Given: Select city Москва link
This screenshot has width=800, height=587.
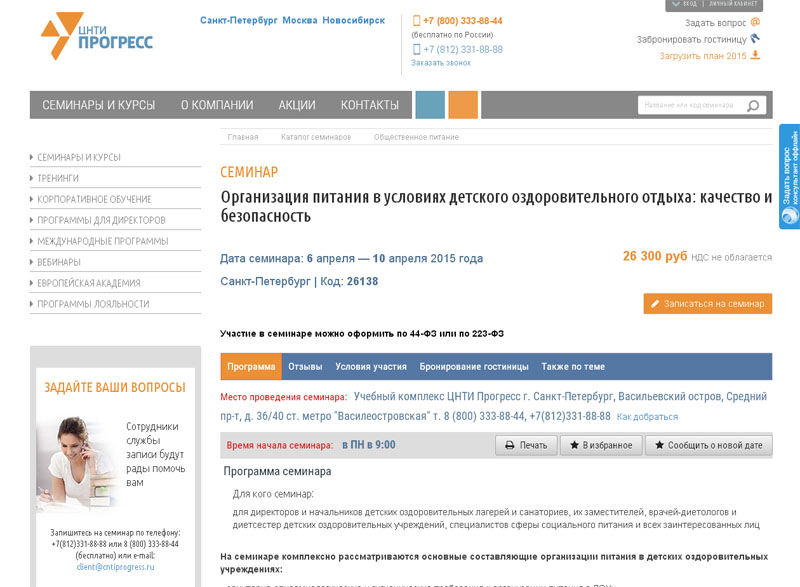Looking at the screenshot, I should (x=300, y=20).
